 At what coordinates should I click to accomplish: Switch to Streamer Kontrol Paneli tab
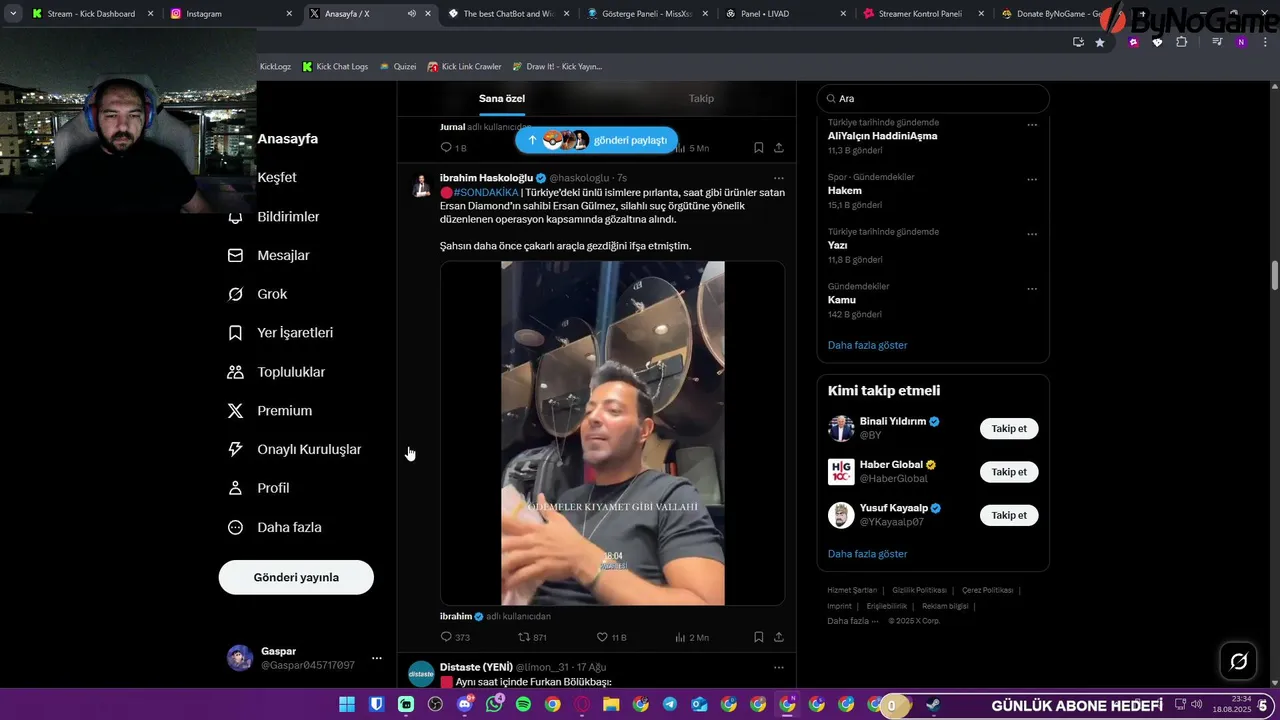[923, 14]
